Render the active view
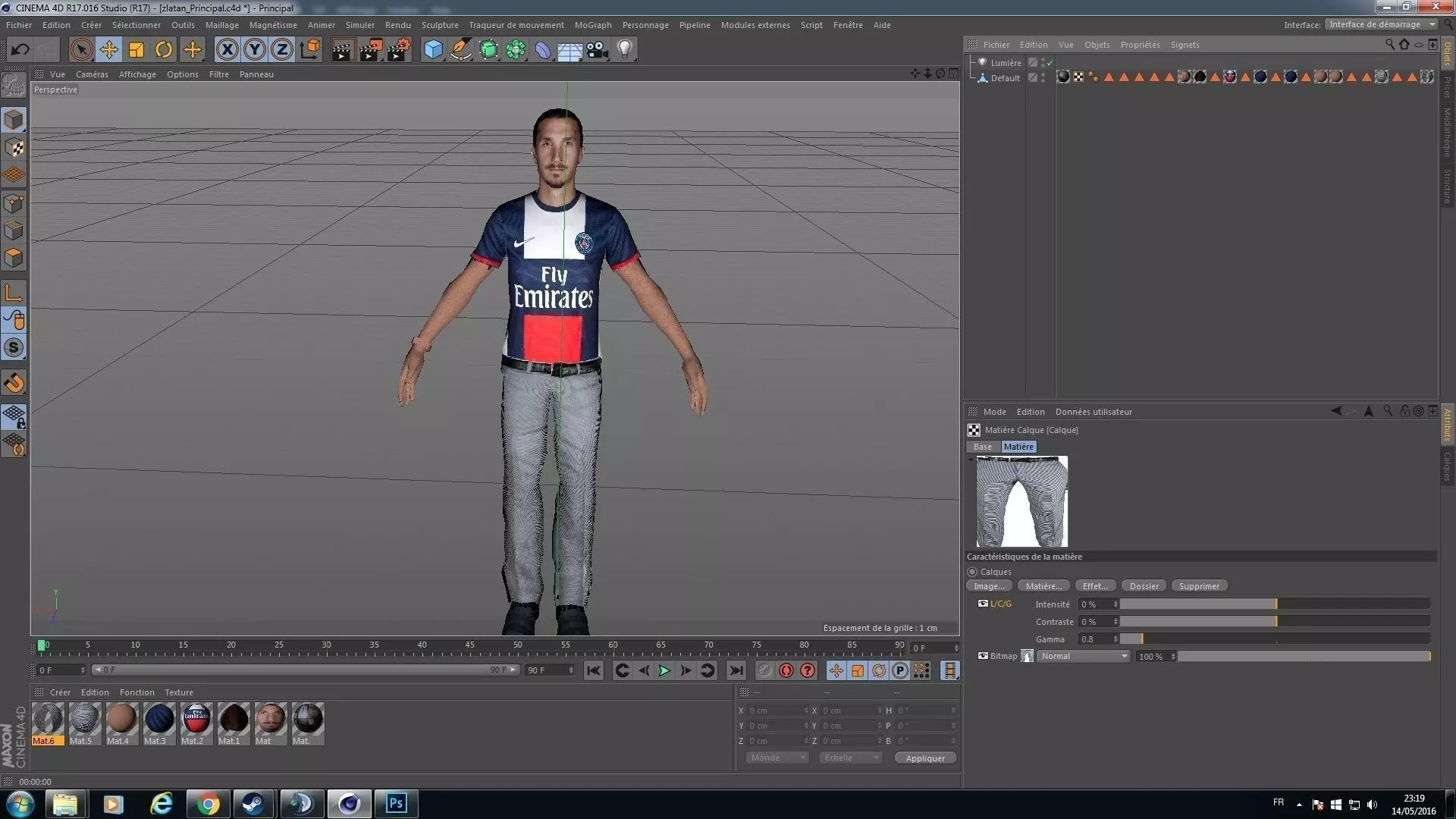The image size is (1456, 819). click(342, 50)
